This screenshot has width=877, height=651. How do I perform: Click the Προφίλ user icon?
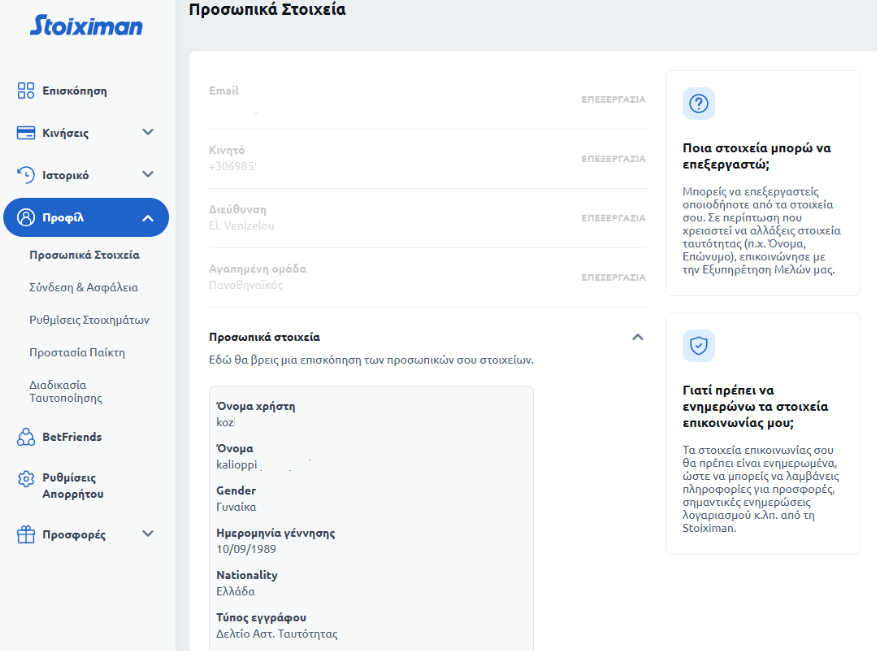[x=26, y=218]
